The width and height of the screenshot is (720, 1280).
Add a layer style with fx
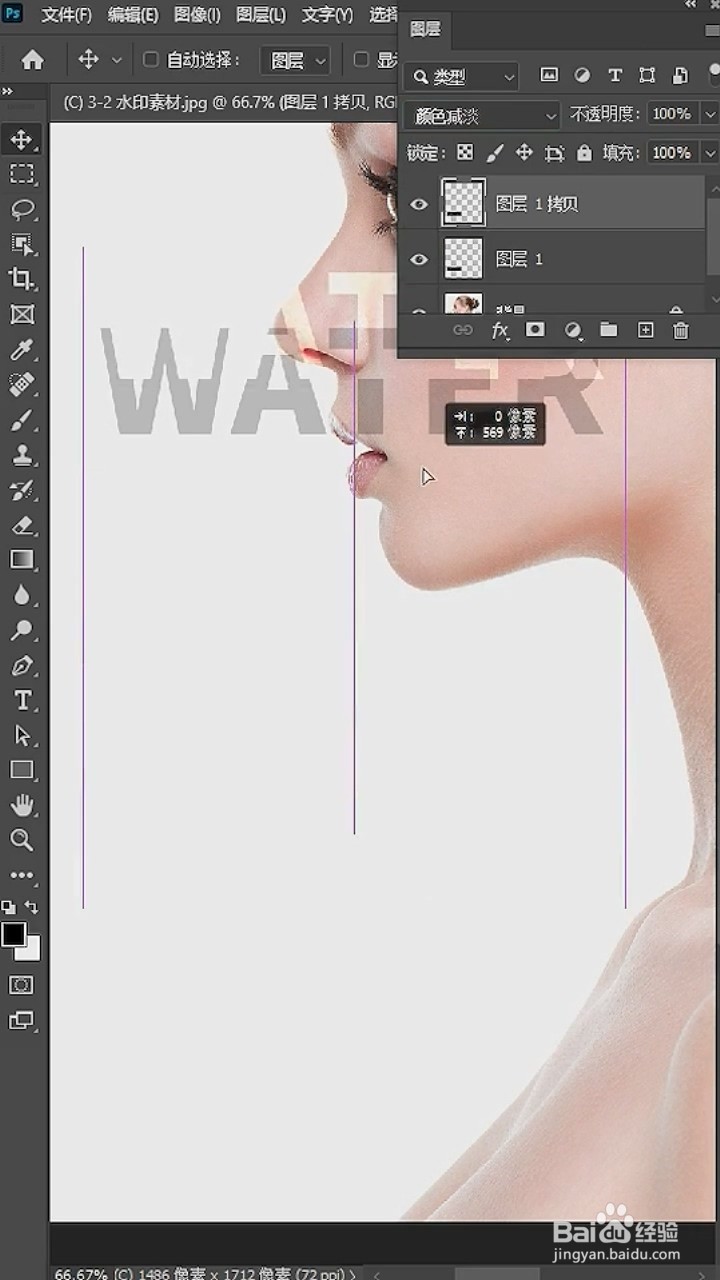pos(500,330)
